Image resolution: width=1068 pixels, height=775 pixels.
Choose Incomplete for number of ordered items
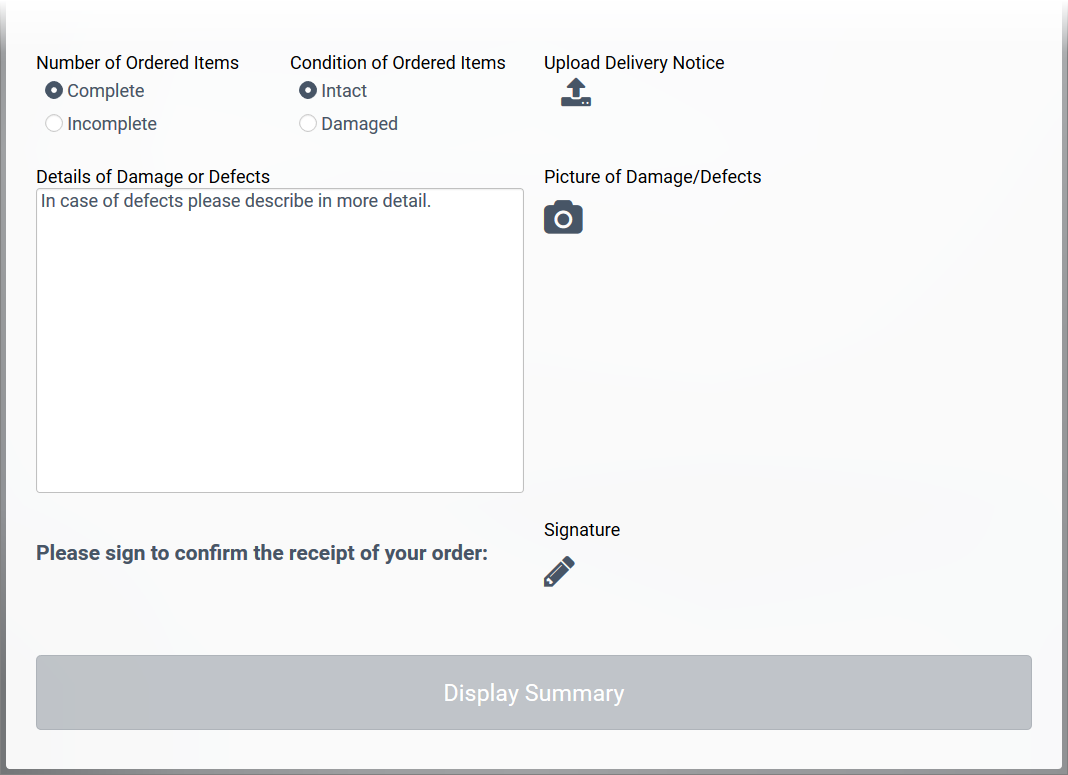(x=53, y=123)
